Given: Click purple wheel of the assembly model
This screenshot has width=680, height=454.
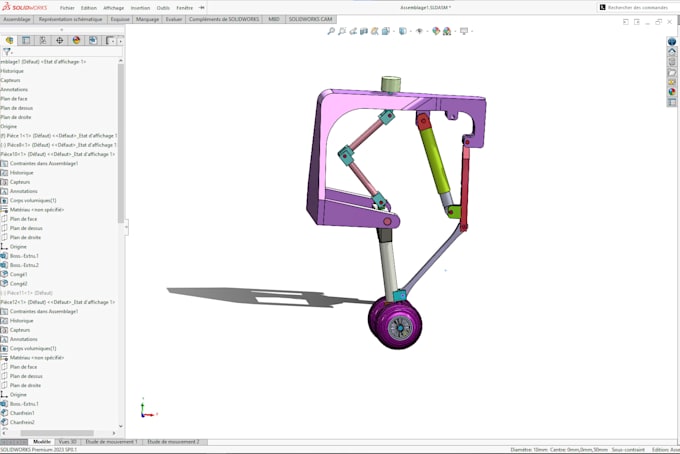Looking at the screenshot, I should coord(396,323).
